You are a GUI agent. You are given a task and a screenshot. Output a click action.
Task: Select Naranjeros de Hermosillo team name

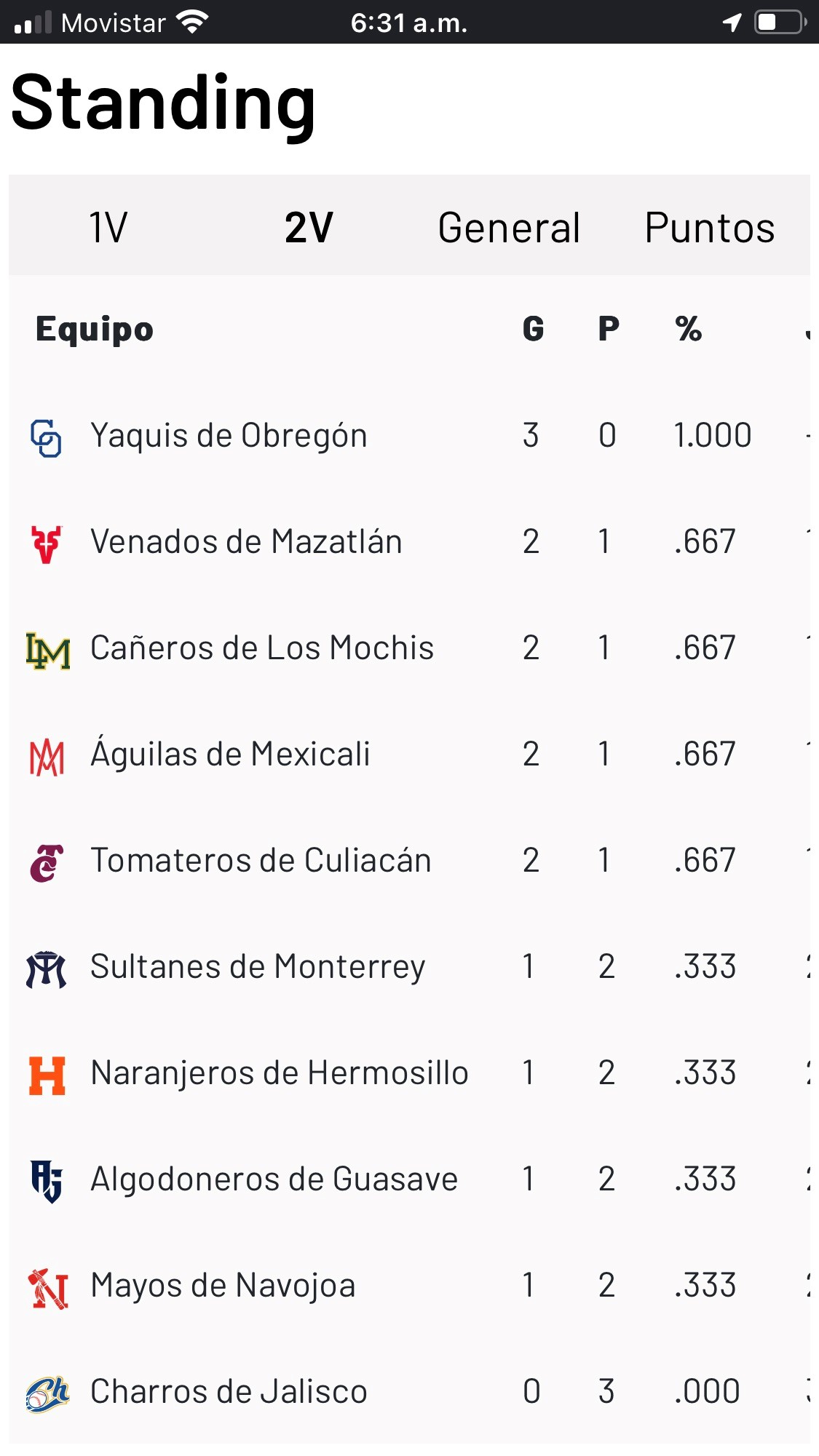click(280, 1073)
